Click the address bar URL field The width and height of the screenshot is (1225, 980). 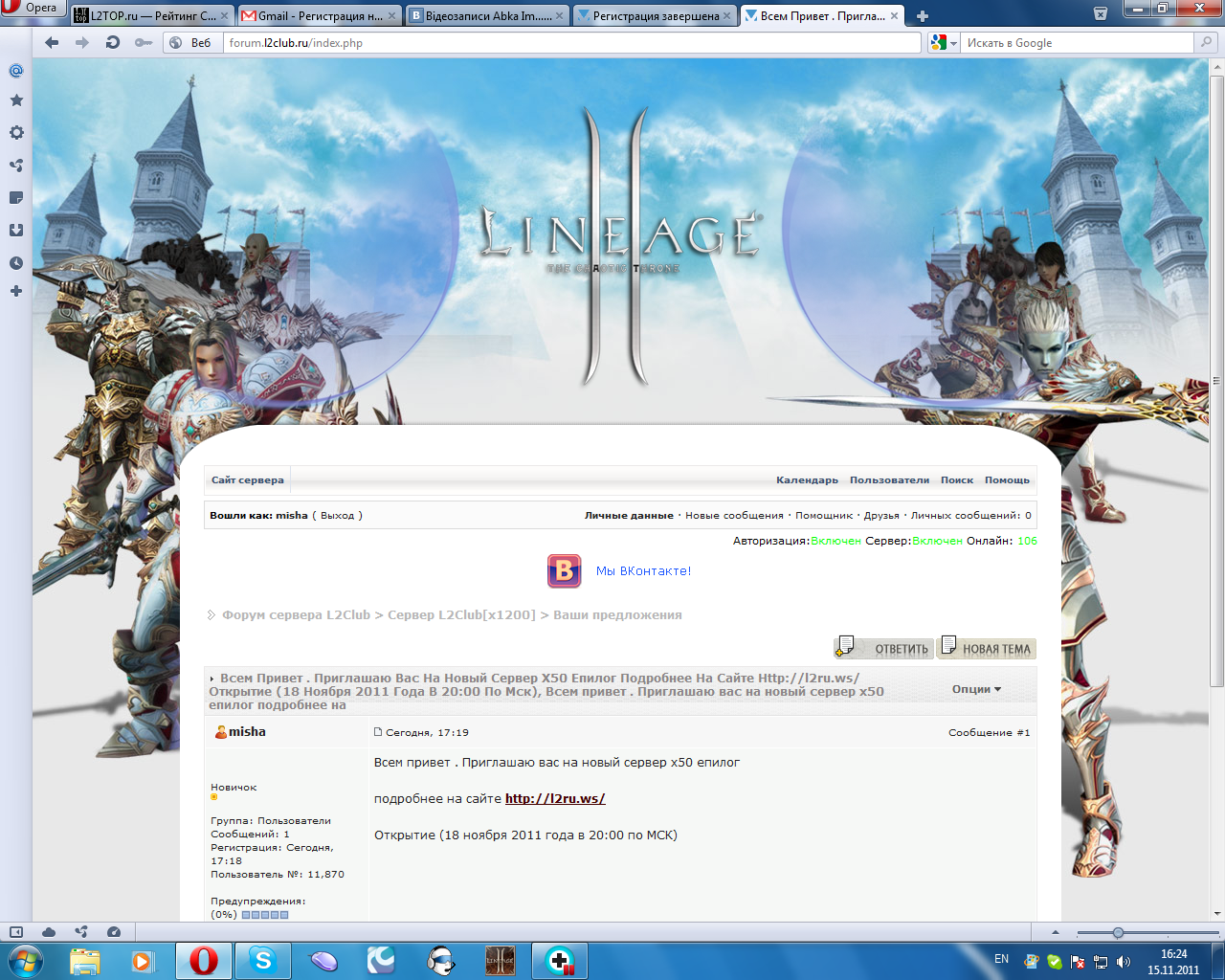click(572, 42)
